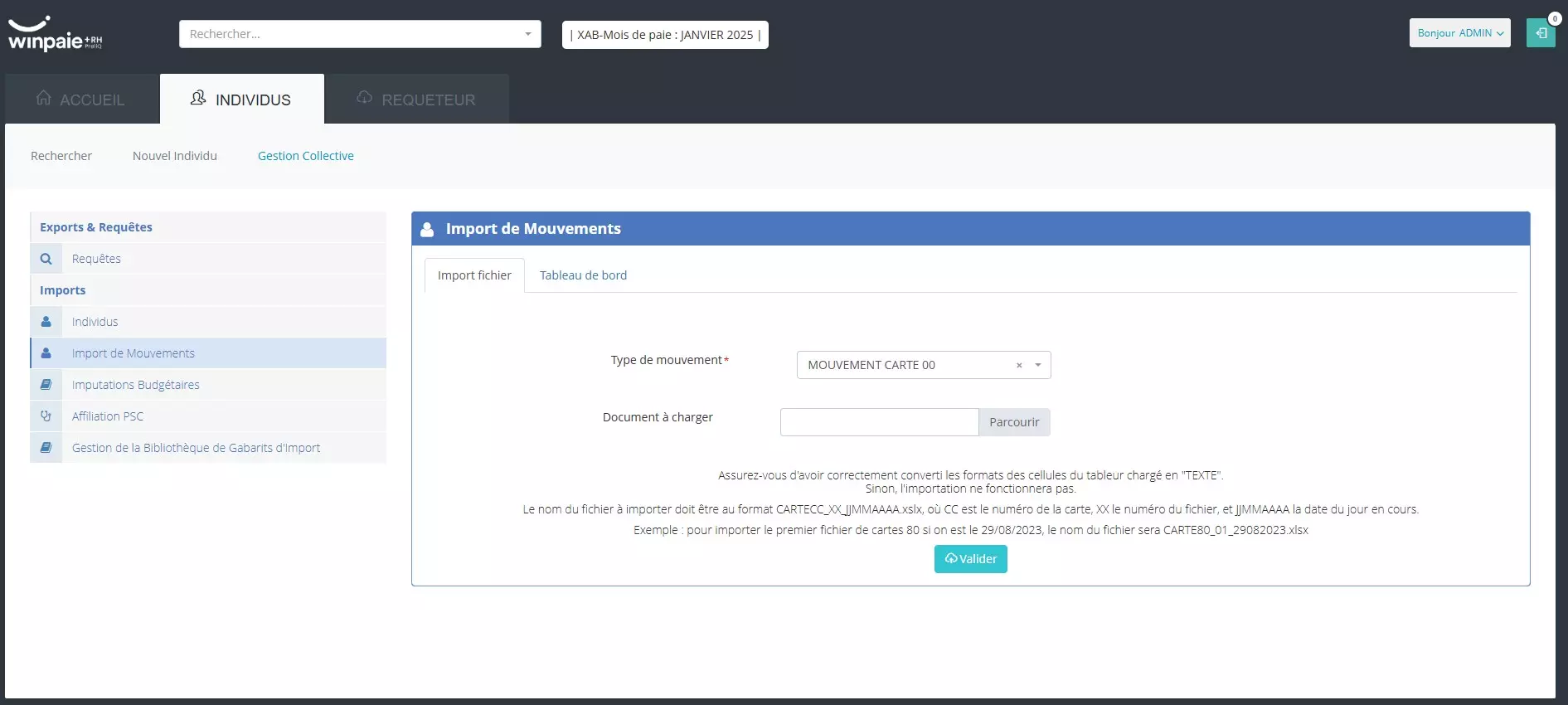The image size is (1568, 705).
Task: Open the Nouvel Individu submenu item
Action: click(175, 156)
